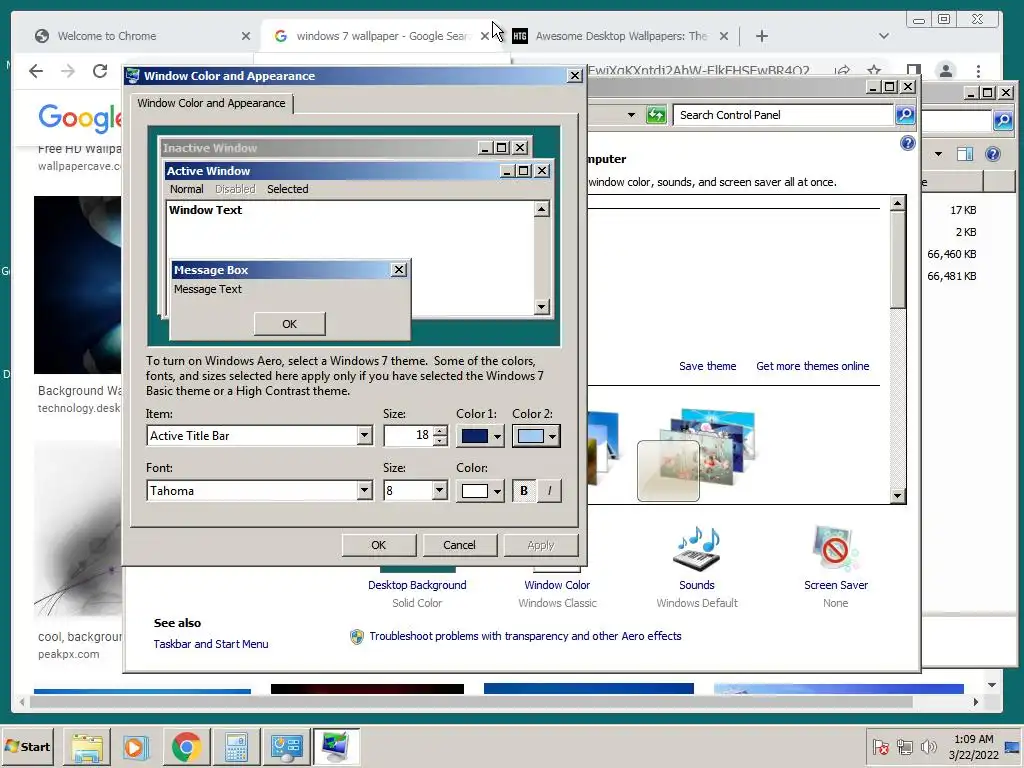This screenshot has width=1024, height=768.
Task: Click the Apply button in the dialog
Action: 541,545
